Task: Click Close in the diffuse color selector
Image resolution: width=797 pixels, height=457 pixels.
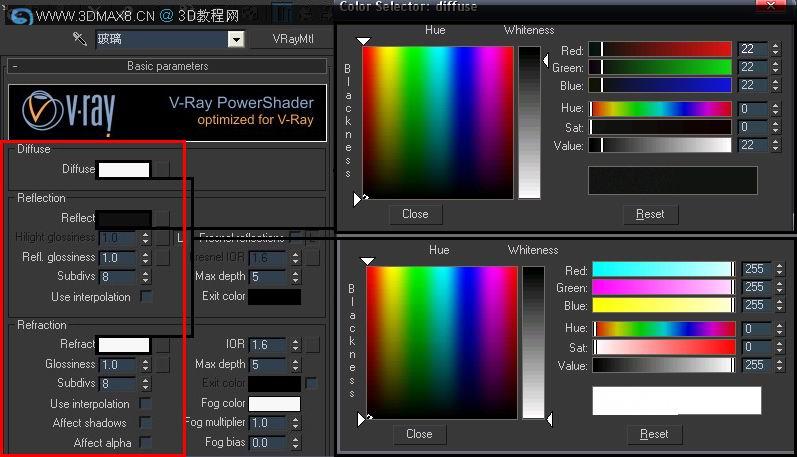Action: (415, 214)
